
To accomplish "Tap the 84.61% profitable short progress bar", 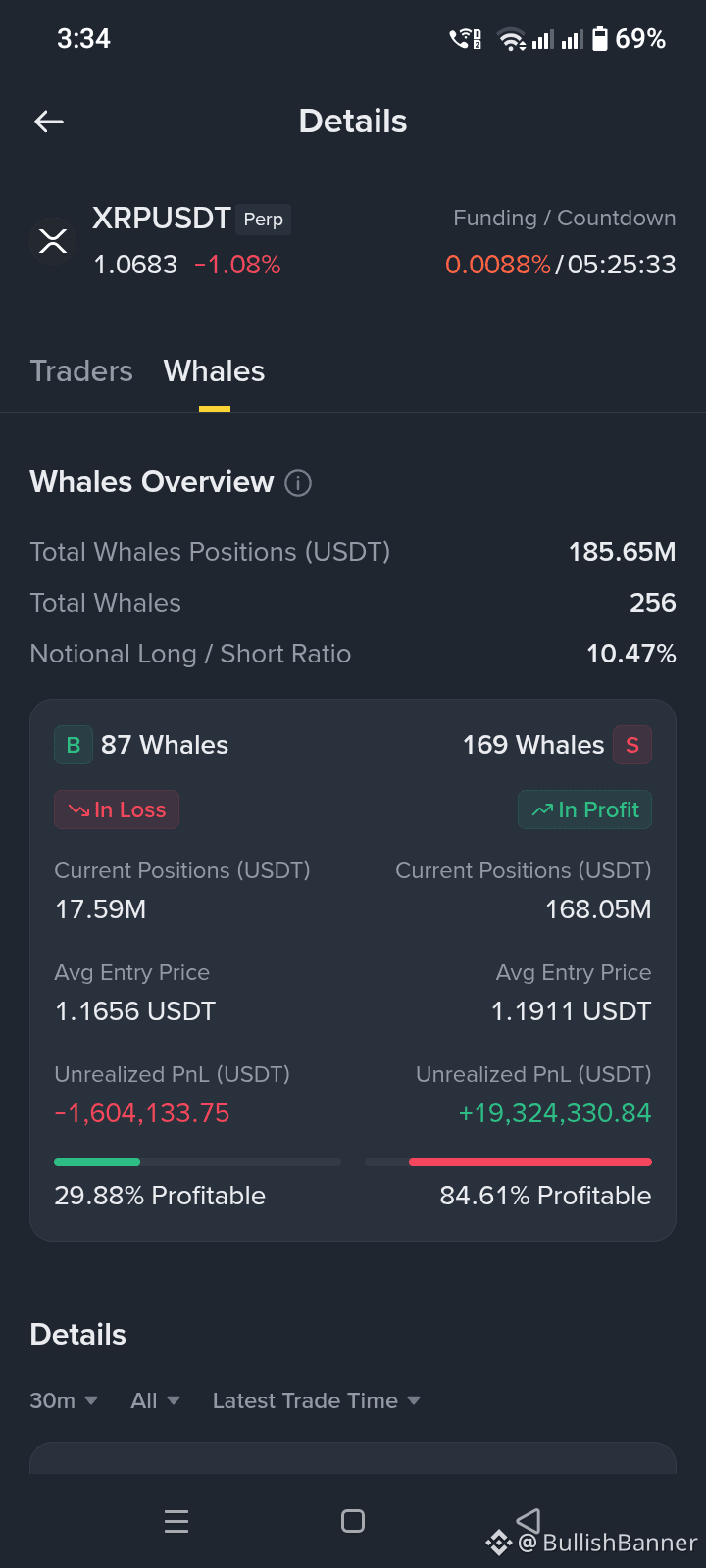I will click(508, 1162).
